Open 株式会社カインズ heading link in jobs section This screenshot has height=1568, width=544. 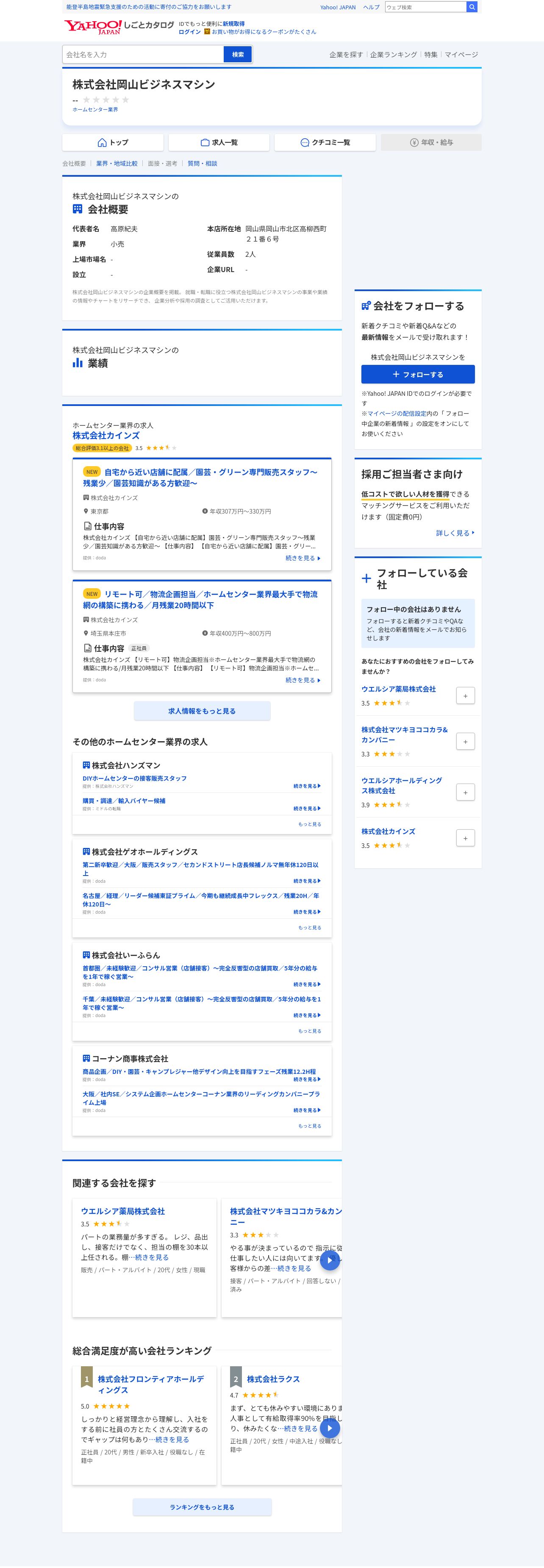coord(106,436)
